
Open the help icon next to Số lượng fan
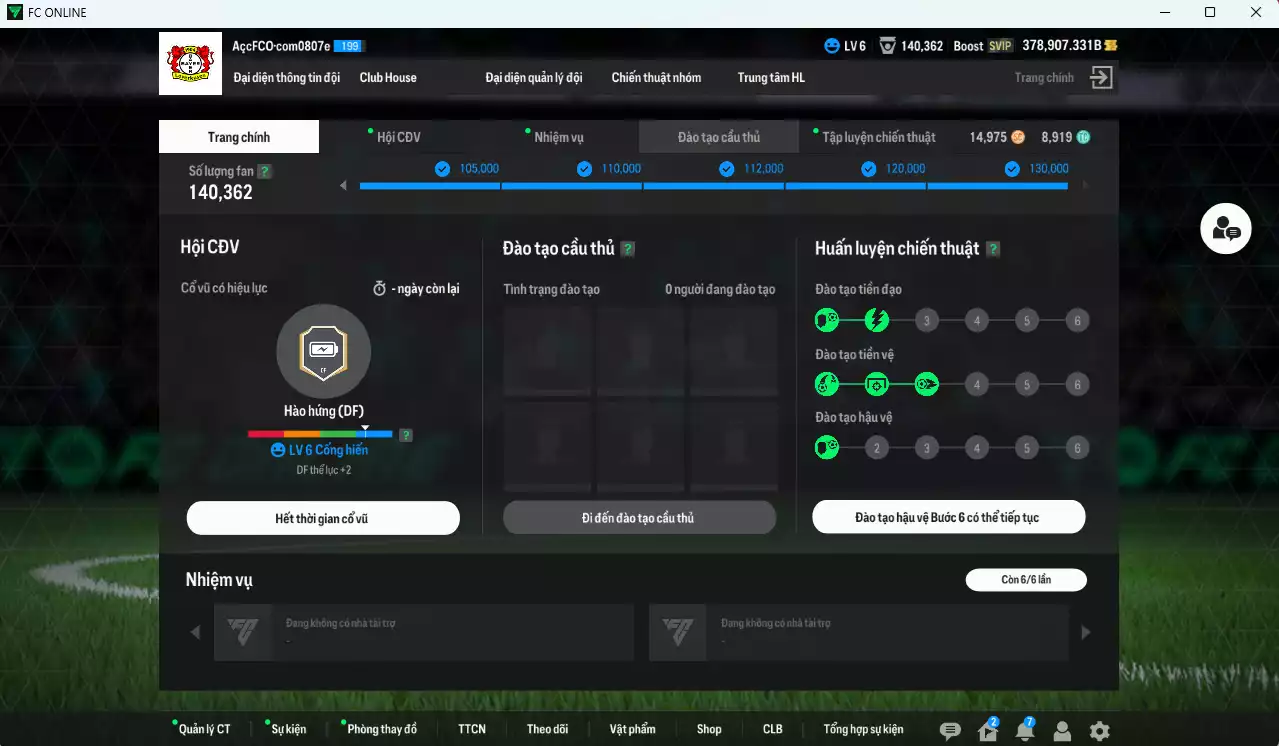coord(264,171)
